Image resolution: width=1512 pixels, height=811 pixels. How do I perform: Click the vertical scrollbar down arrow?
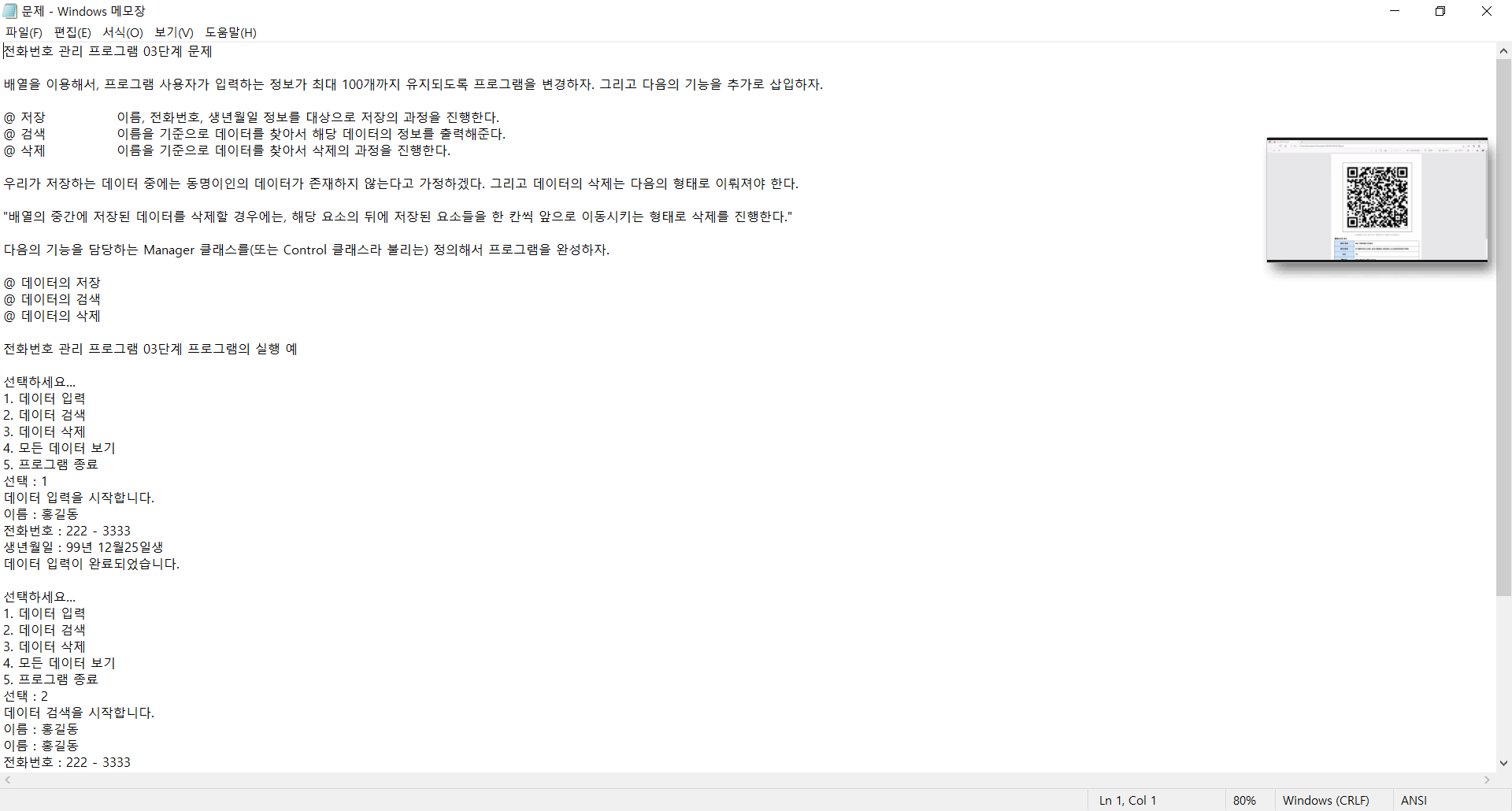(1503, 763)
